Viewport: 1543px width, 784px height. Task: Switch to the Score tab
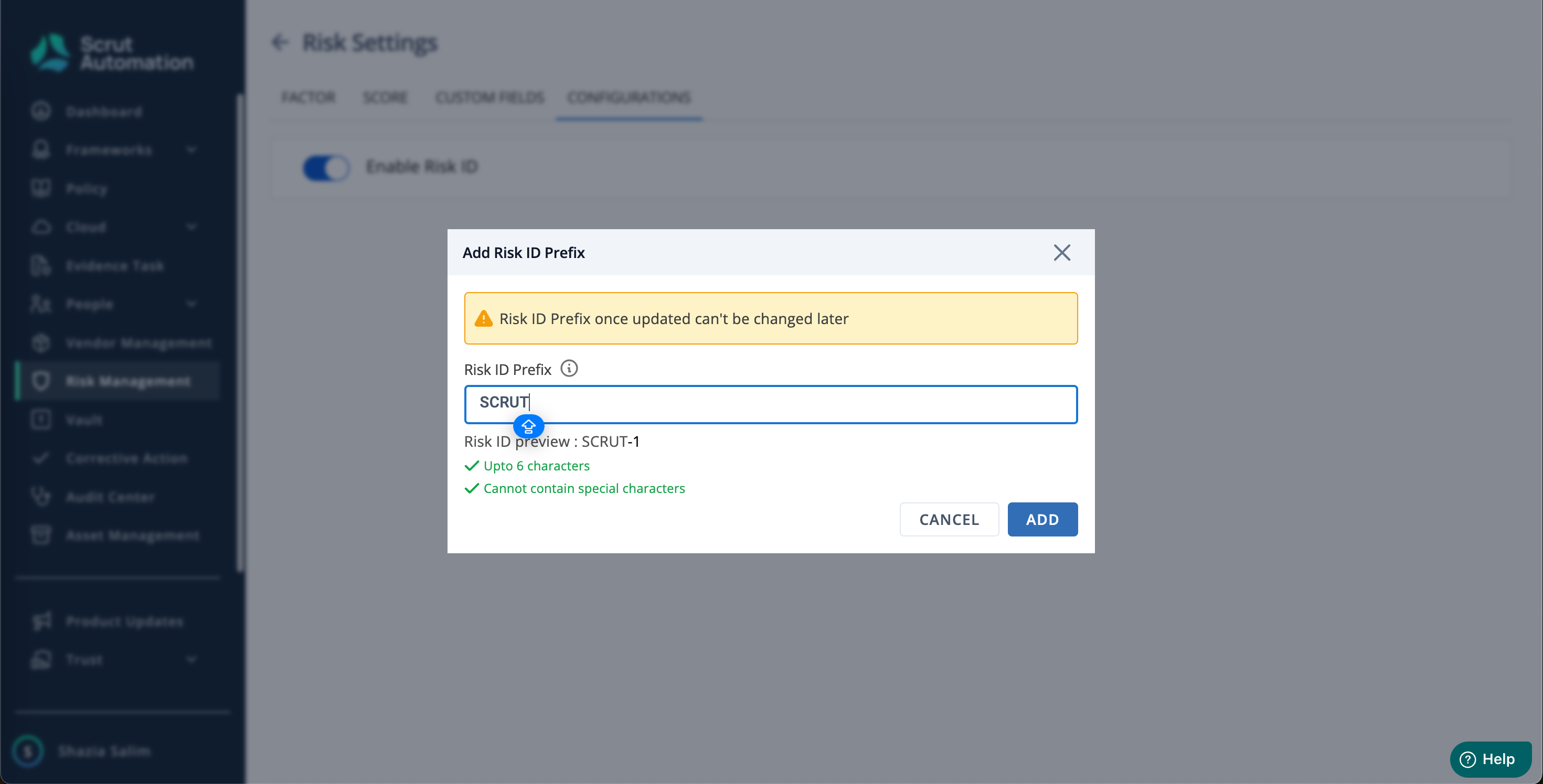pos(385,97)
